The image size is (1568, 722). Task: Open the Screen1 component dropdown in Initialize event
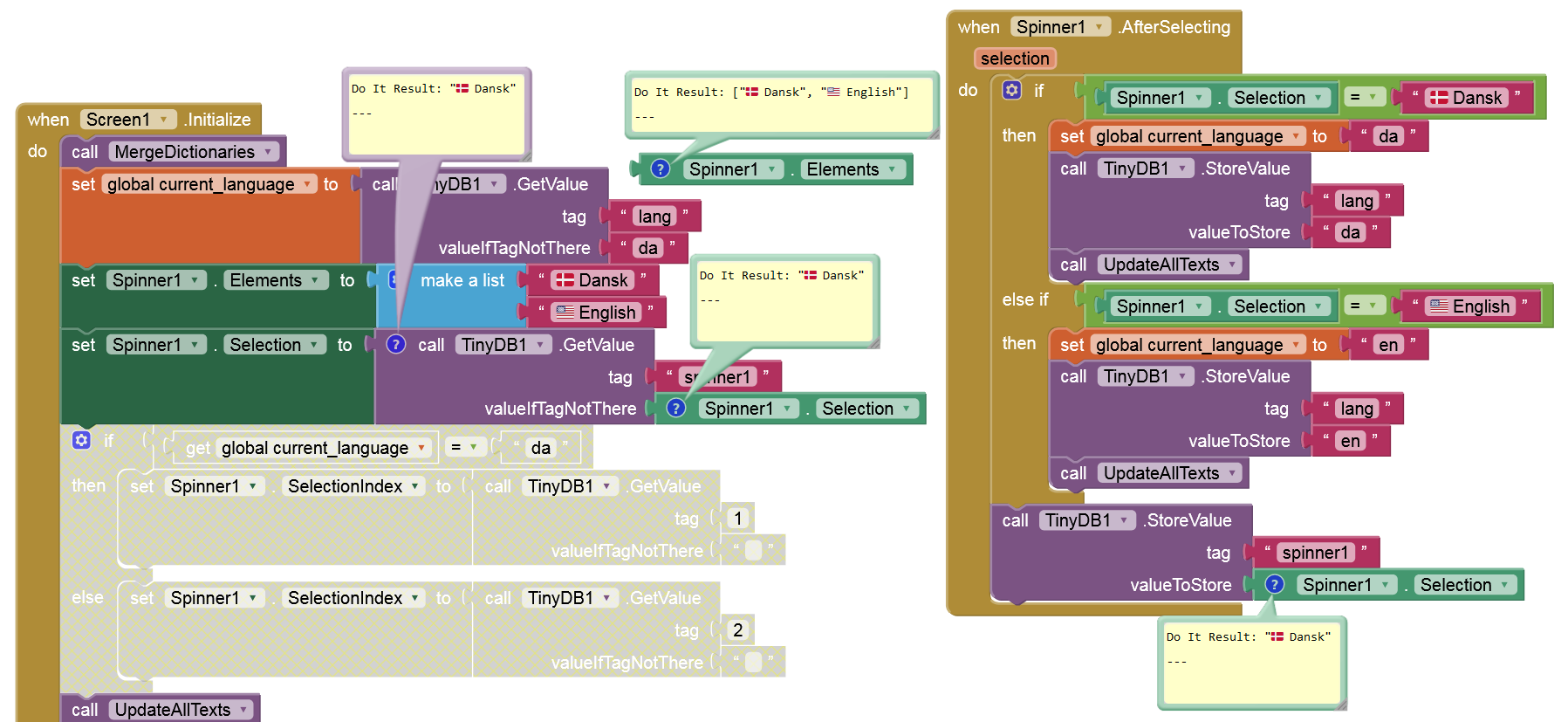click(163, 120)
